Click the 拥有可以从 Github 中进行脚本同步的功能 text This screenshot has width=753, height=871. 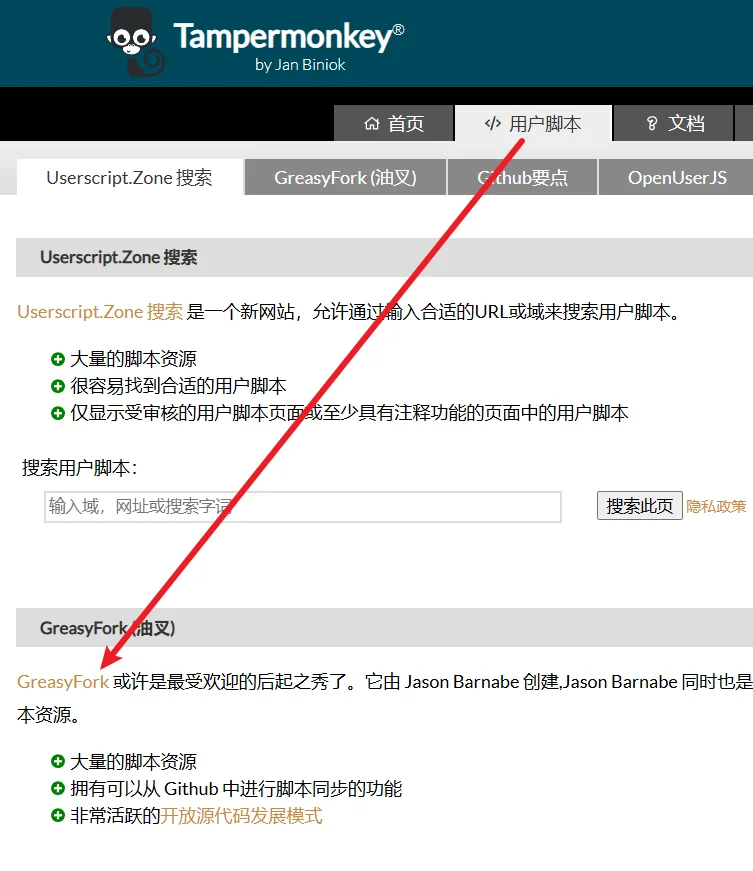point(236,788)
